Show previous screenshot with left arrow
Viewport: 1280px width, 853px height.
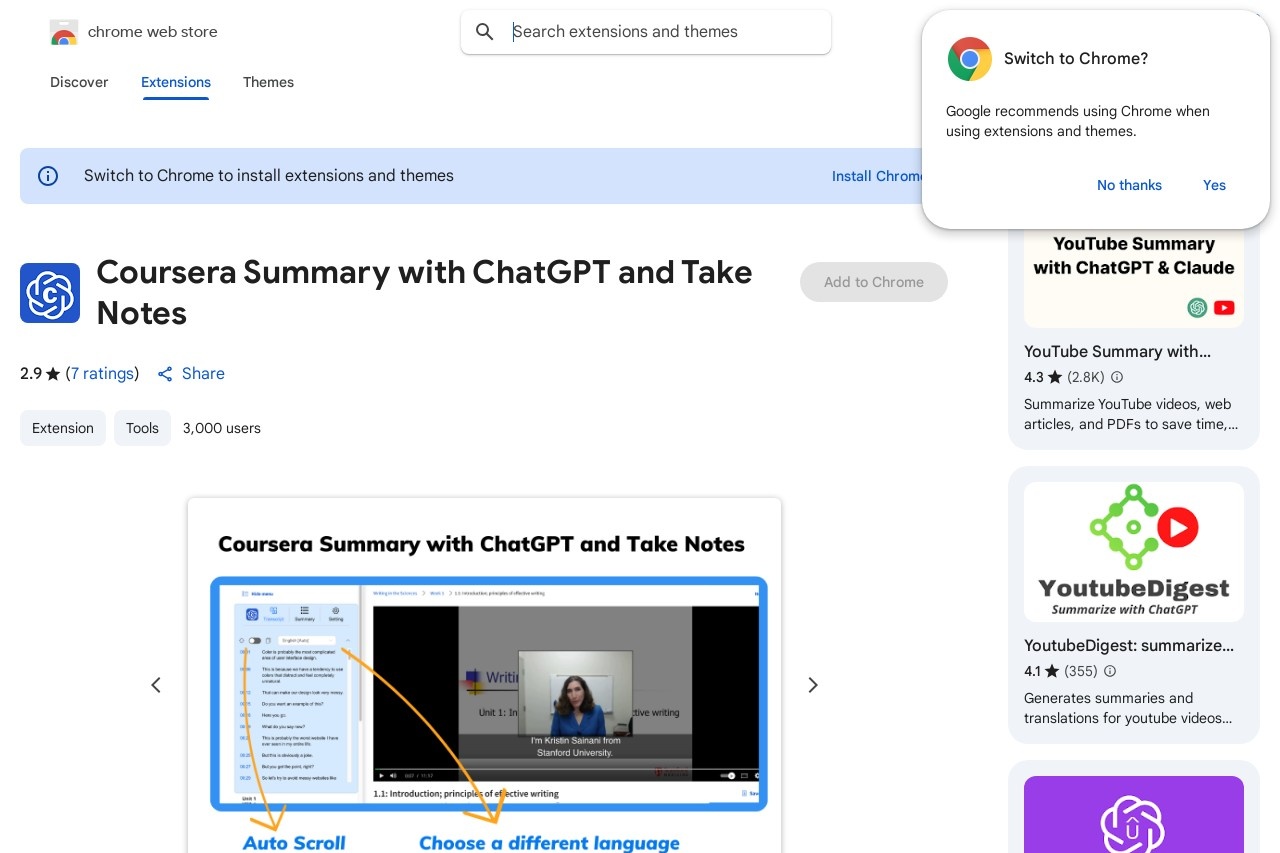click(x=156, y=685)
